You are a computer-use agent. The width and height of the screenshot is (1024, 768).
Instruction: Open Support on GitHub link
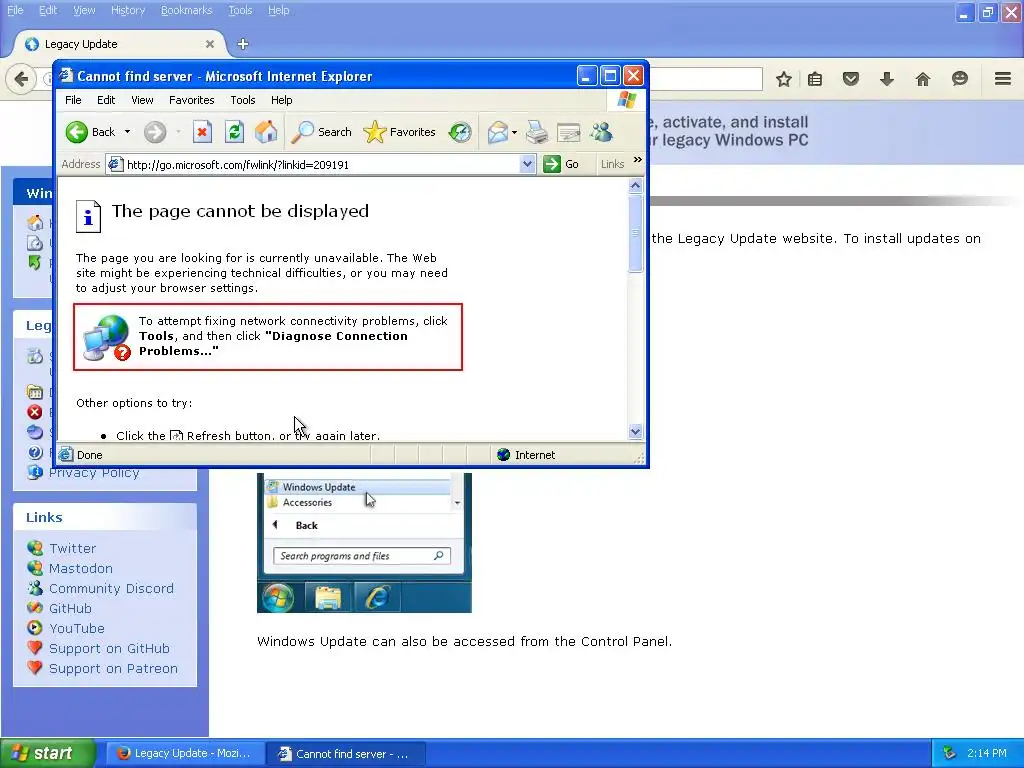coord(109,648)
